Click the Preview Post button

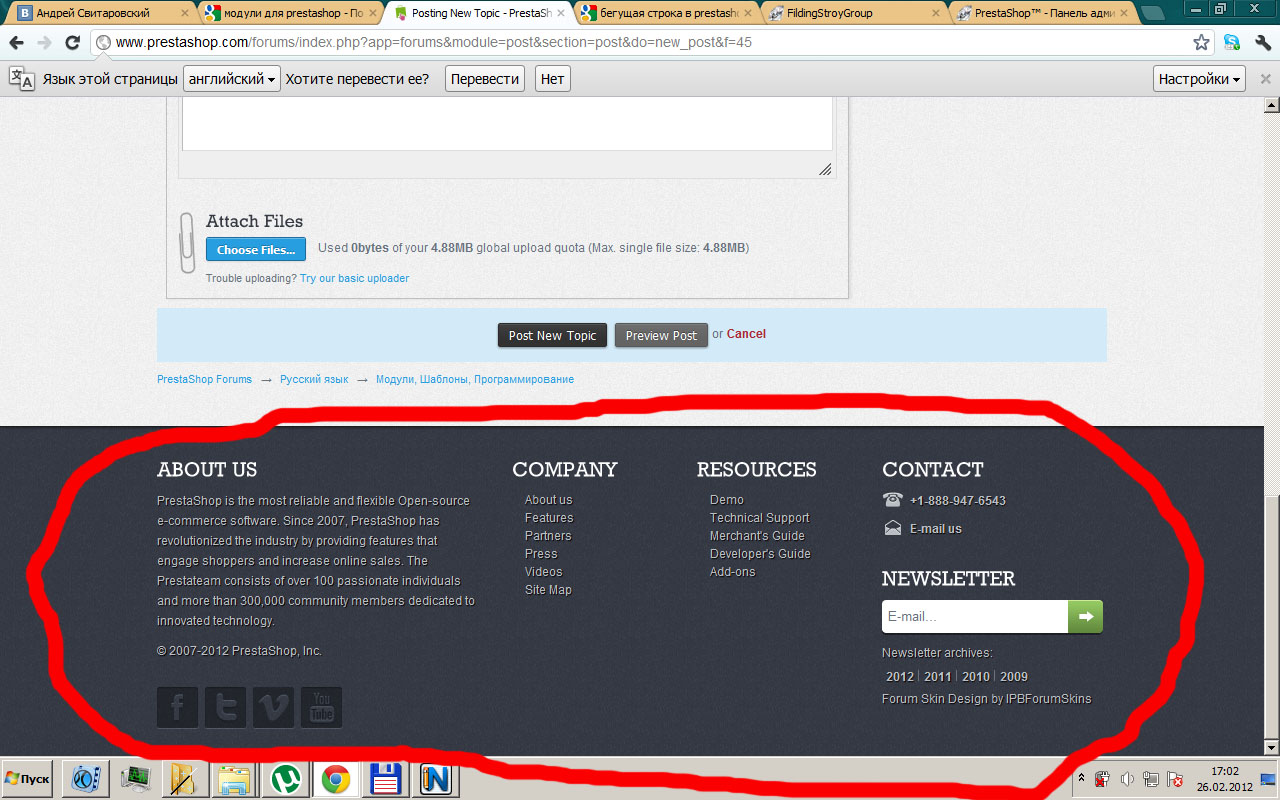pyautogui.click(x=661, y=335)
